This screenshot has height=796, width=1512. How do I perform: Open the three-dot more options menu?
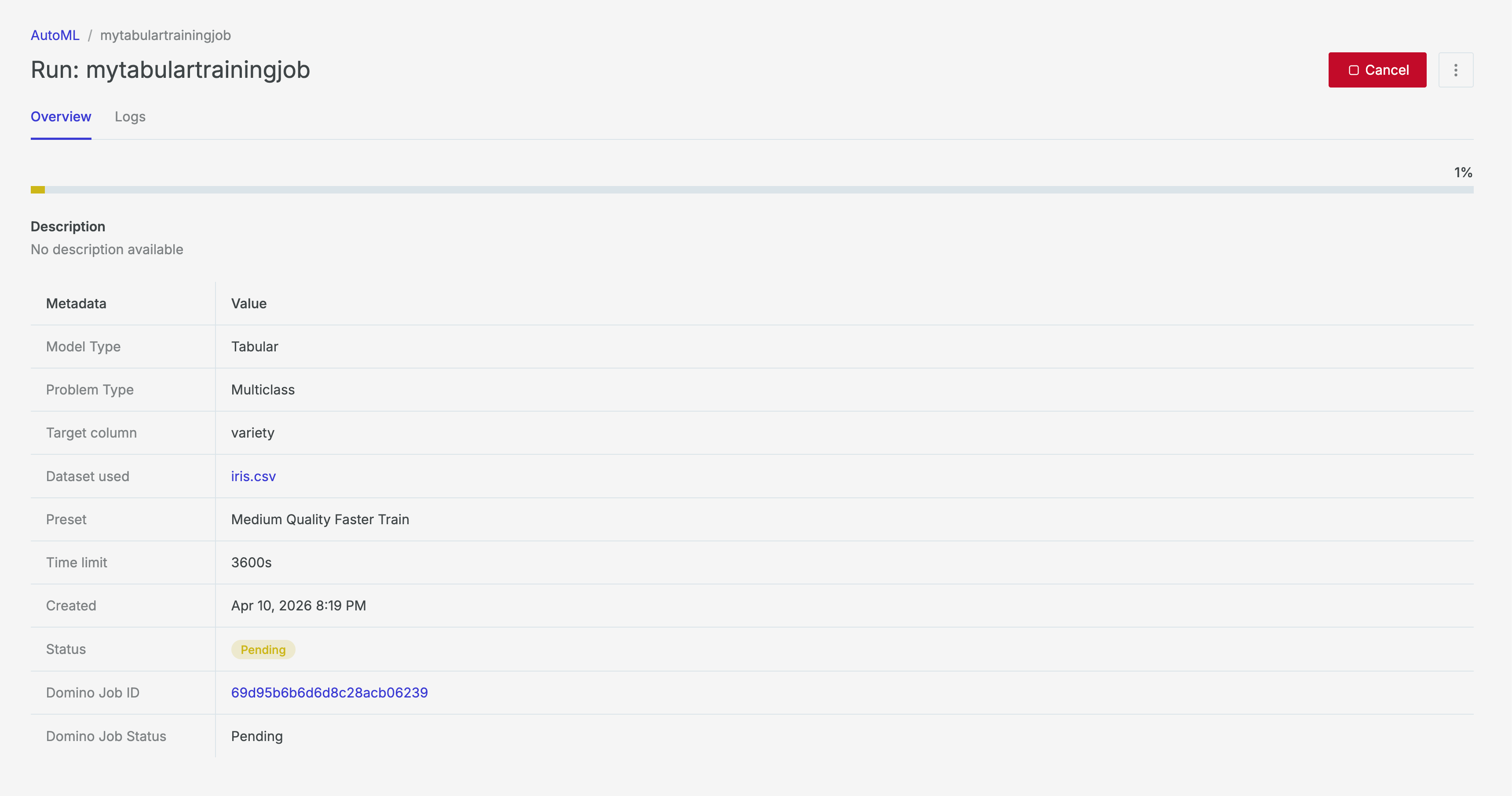1456,70
